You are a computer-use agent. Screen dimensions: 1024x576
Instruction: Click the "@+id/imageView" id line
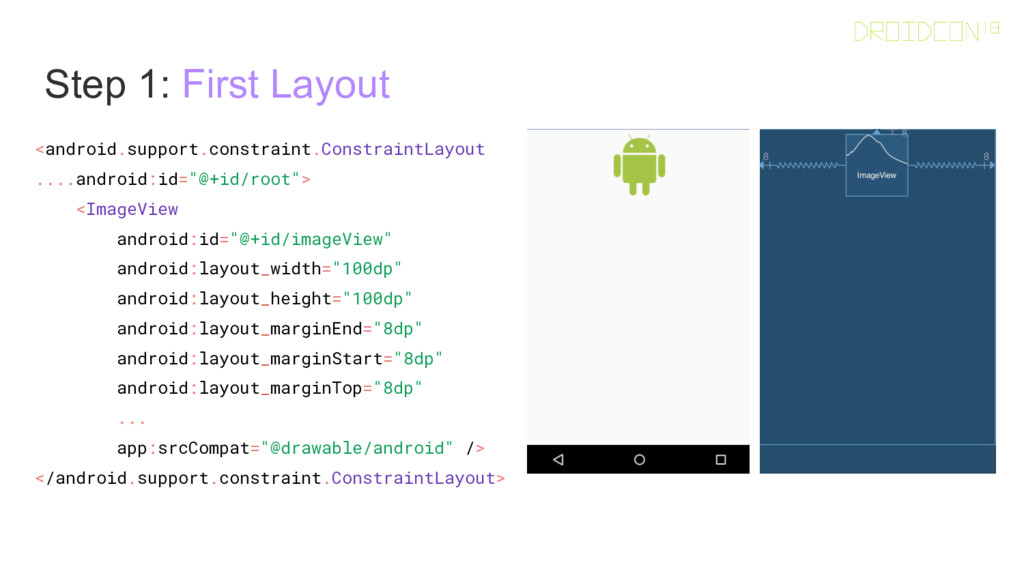254,240
